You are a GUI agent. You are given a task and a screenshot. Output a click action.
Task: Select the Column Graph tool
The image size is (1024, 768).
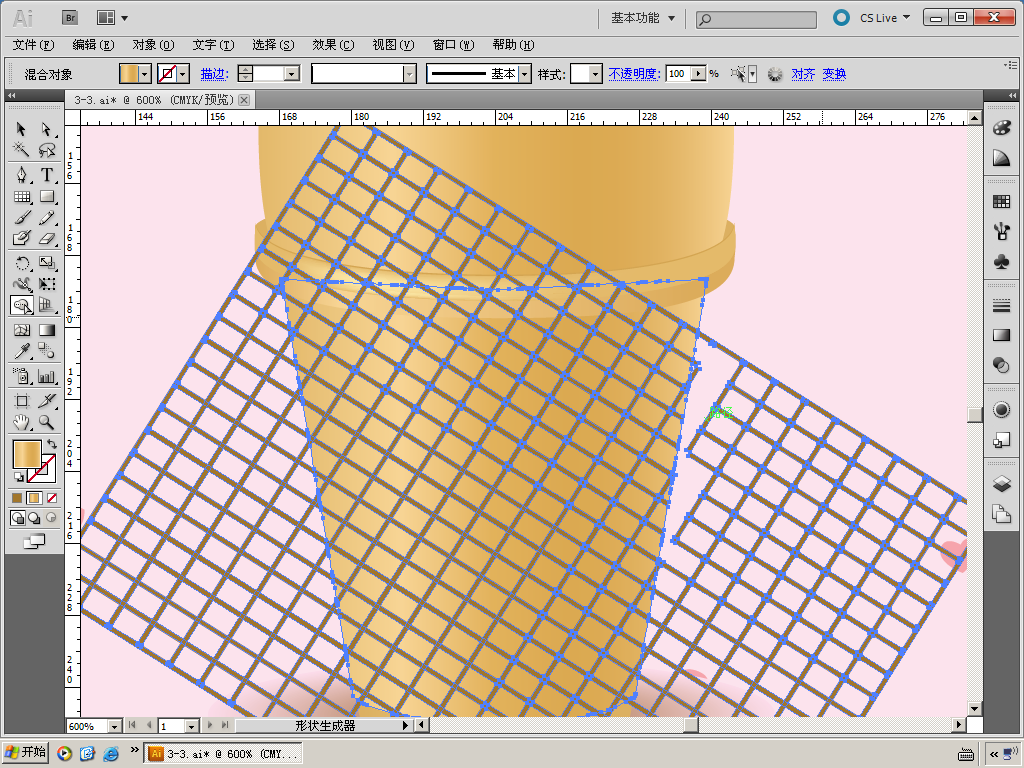[46, 376]
